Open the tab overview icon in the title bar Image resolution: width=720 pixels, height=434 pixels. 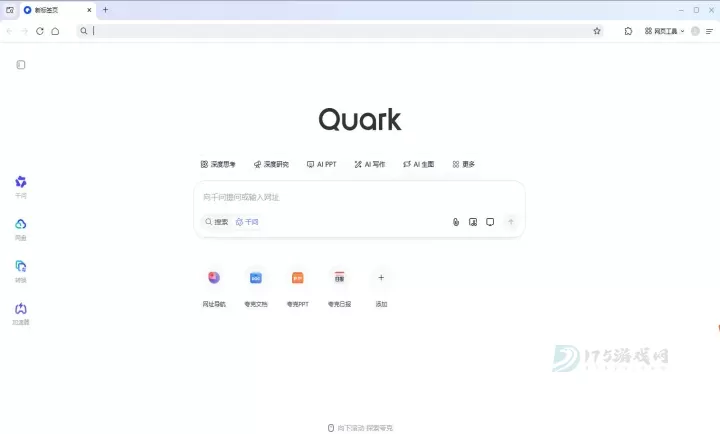[x=10, y=10]
